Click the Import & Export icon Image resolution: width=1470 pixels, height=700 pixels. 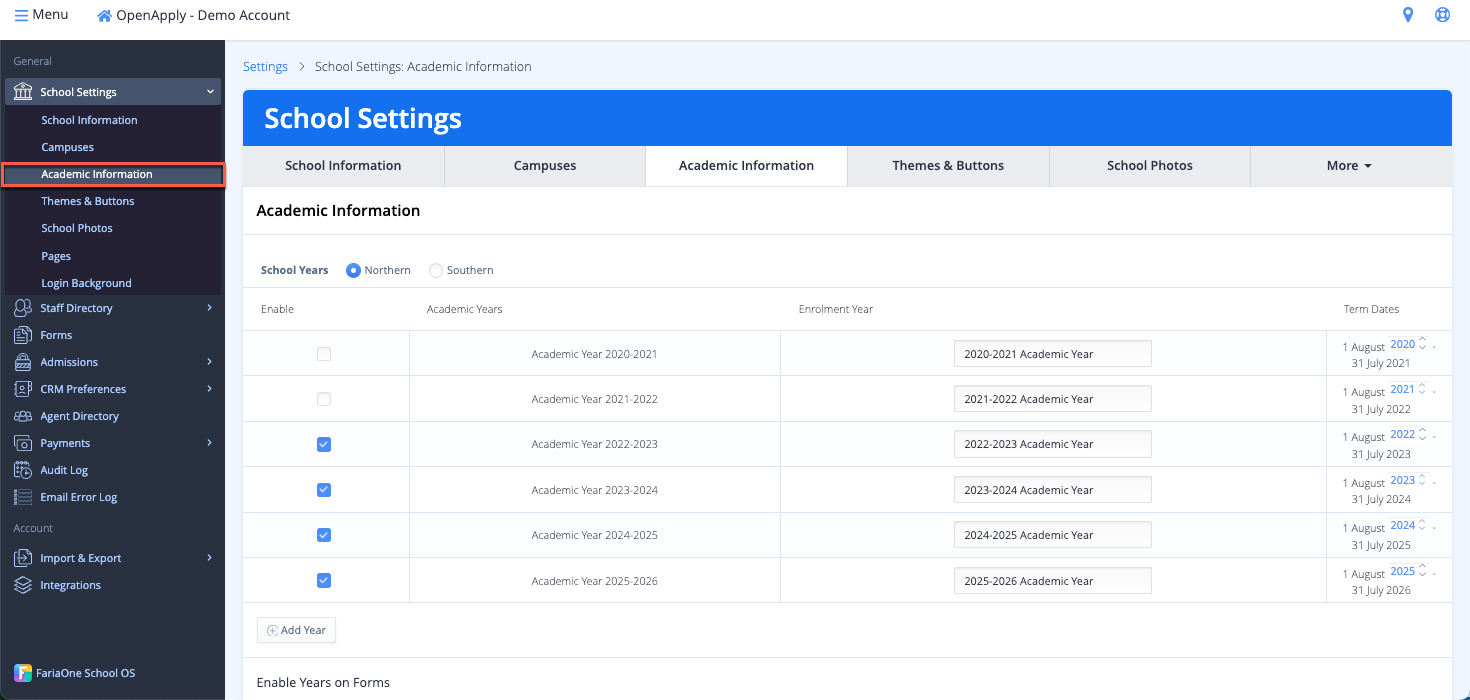[23, 558]
